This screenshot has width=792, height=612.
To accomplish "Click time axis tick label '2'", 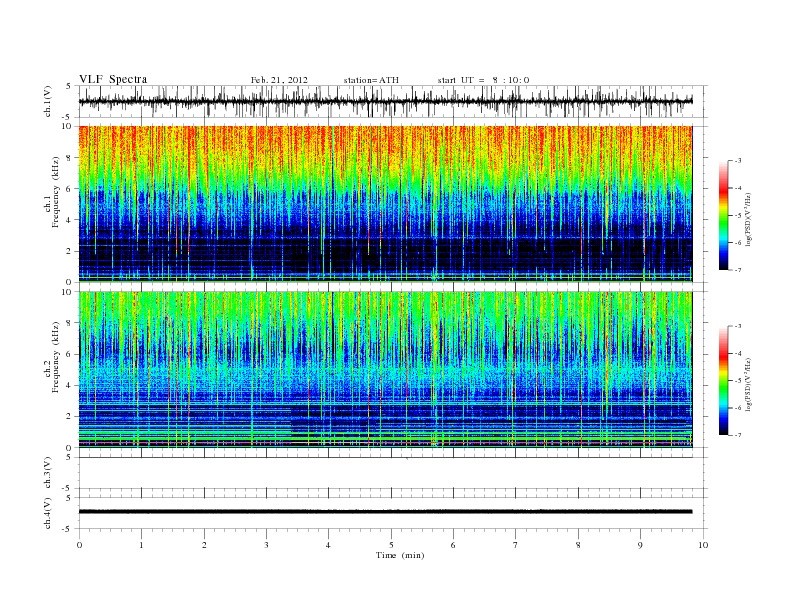I will click(204, 545).
